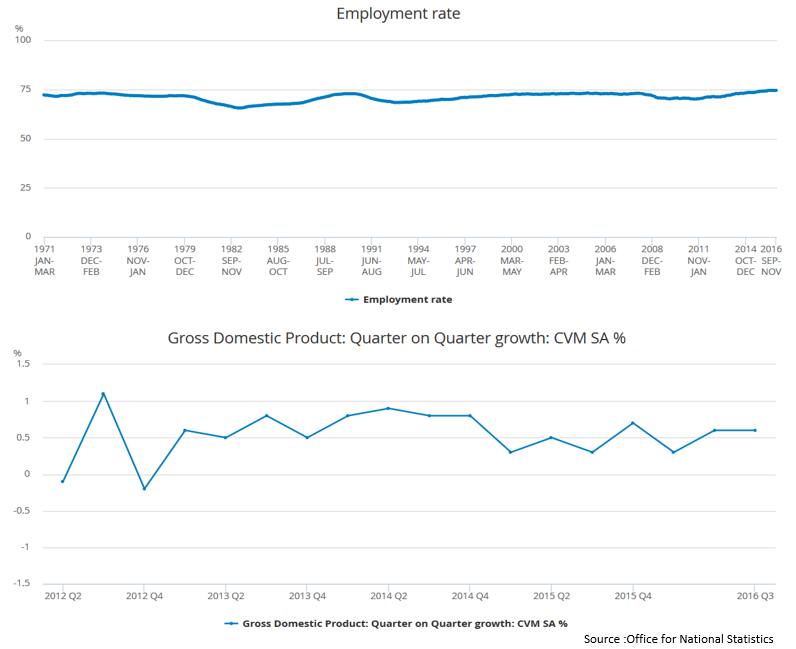The width and height of the screenshot is (796, 649).
Task: Click the 100 value on employment y-axis
Action: 22,40
